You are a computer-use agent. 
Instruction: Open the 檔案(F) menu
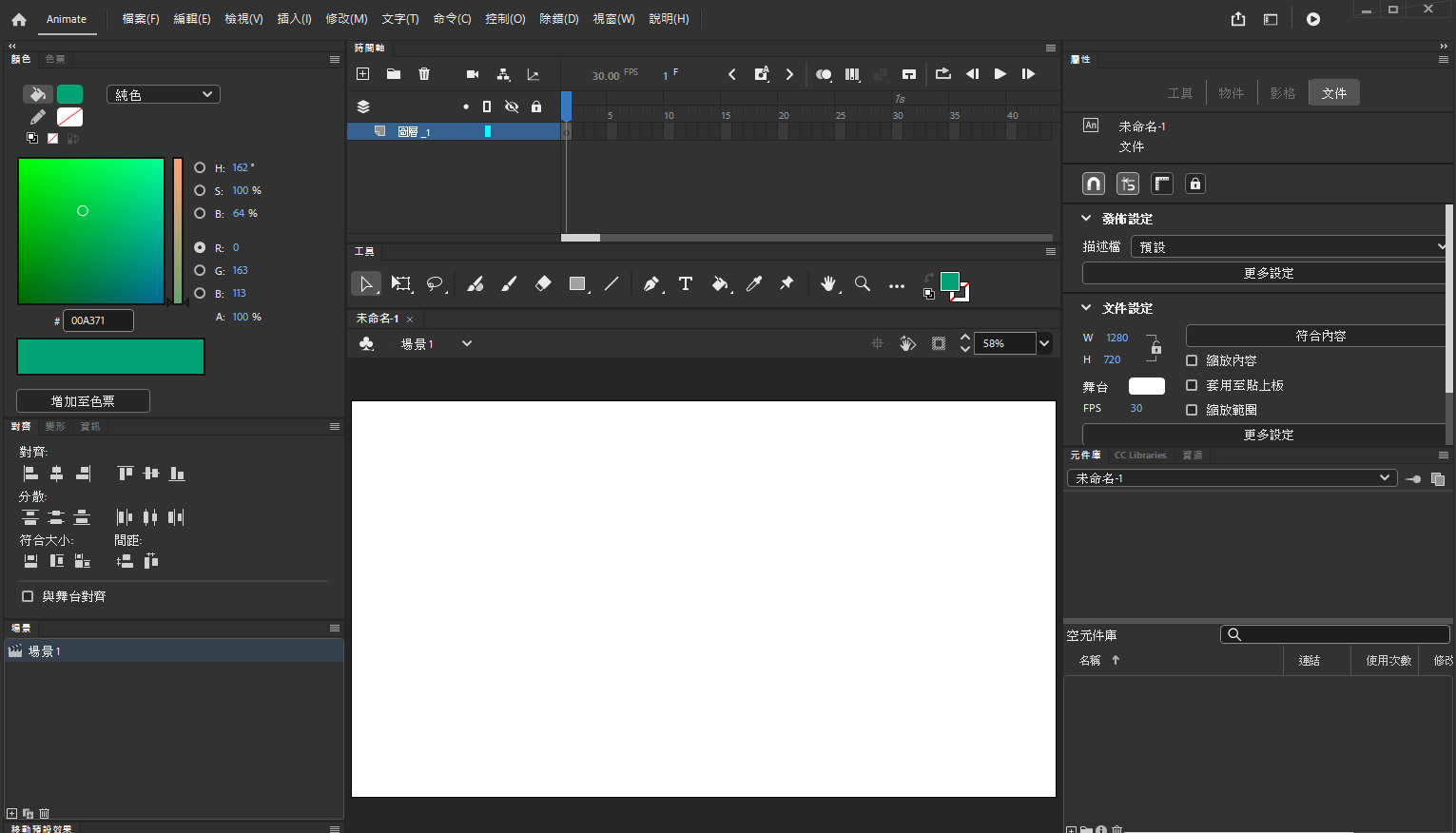click(x=141, y=19)
